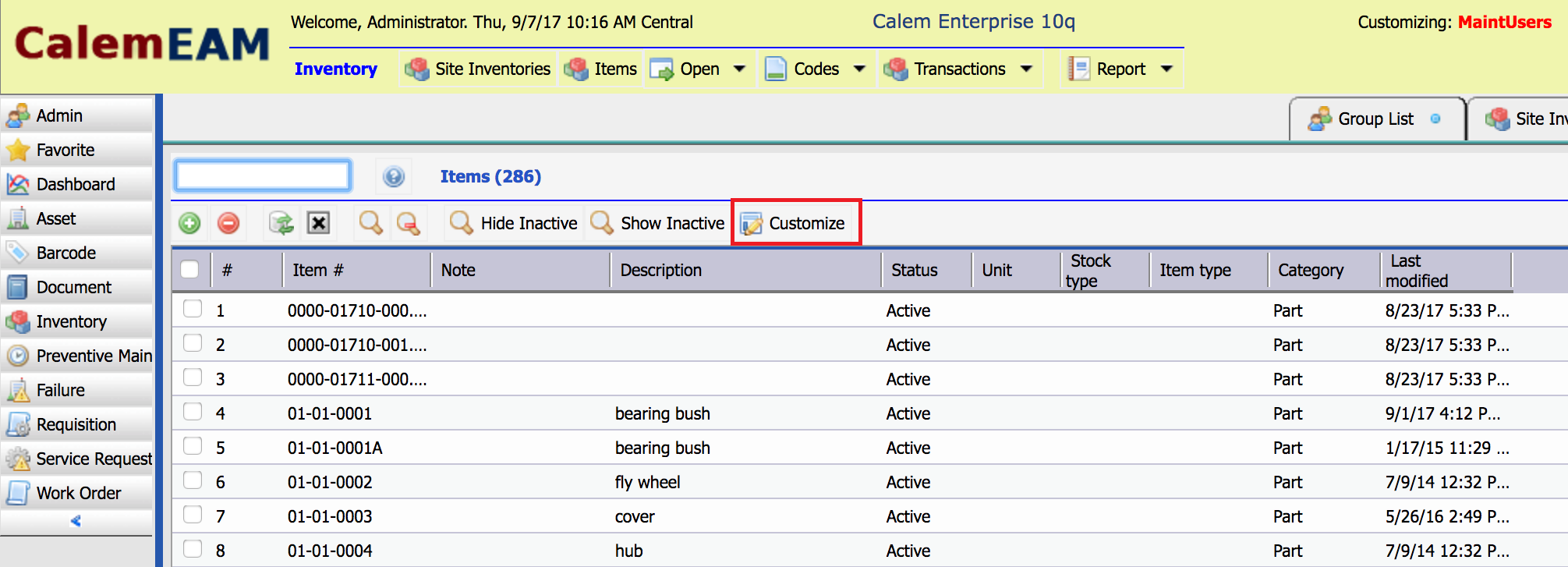Sort by the Note column header
Viewport: 1568px width, 567px height.
[520, 271]
